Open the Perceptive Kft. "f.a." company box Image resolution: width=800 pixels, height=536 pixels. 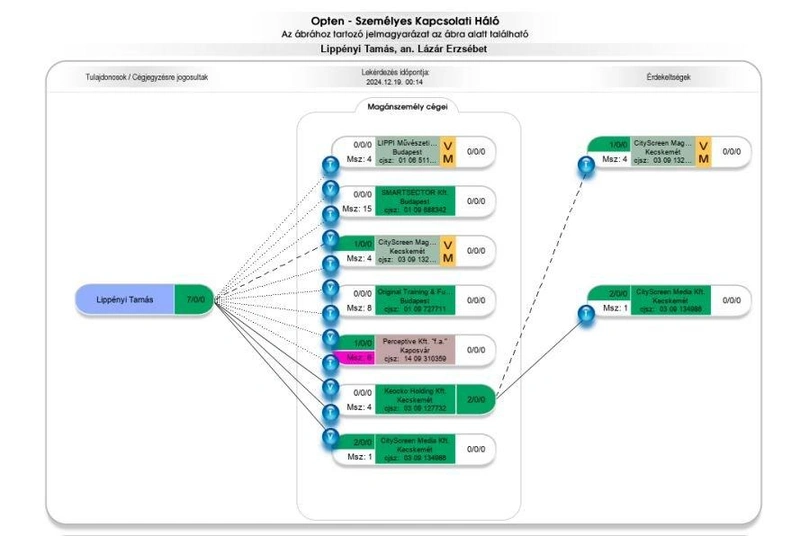click(415, 350)
